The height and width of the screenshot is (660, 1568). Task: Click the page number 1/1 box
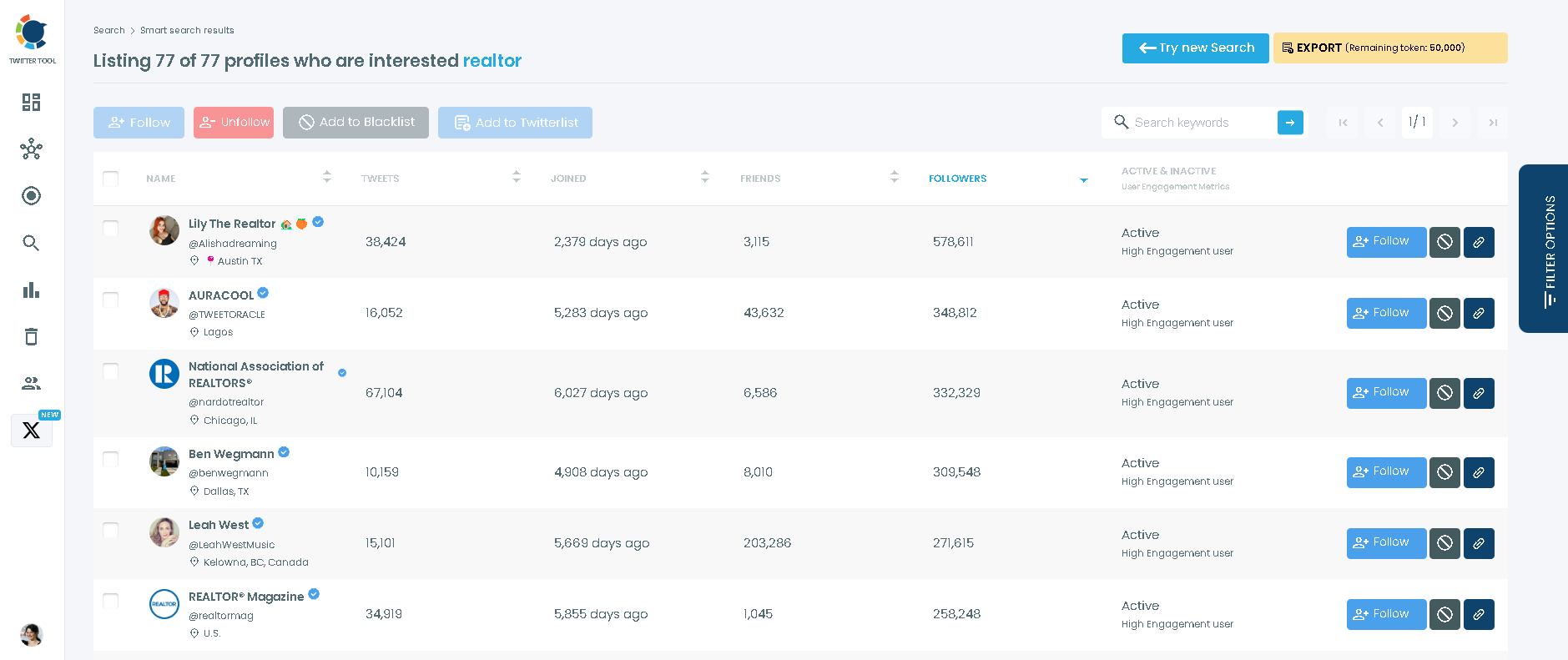(x=1417, y=123)
